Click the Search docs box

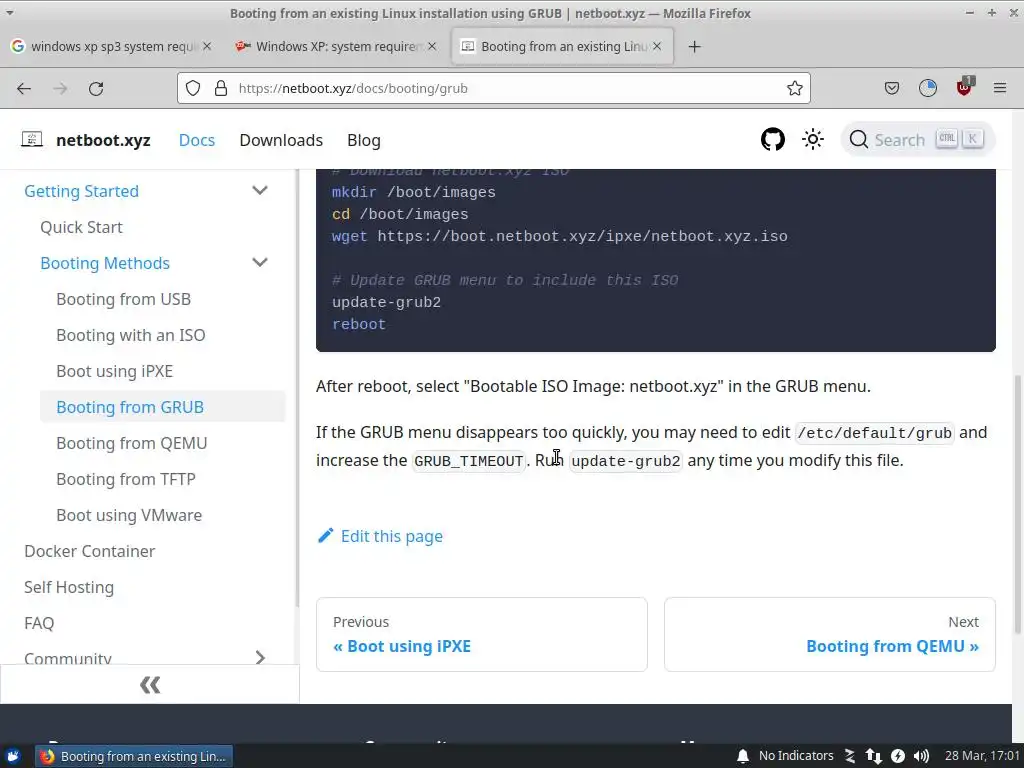pos(918,139)
